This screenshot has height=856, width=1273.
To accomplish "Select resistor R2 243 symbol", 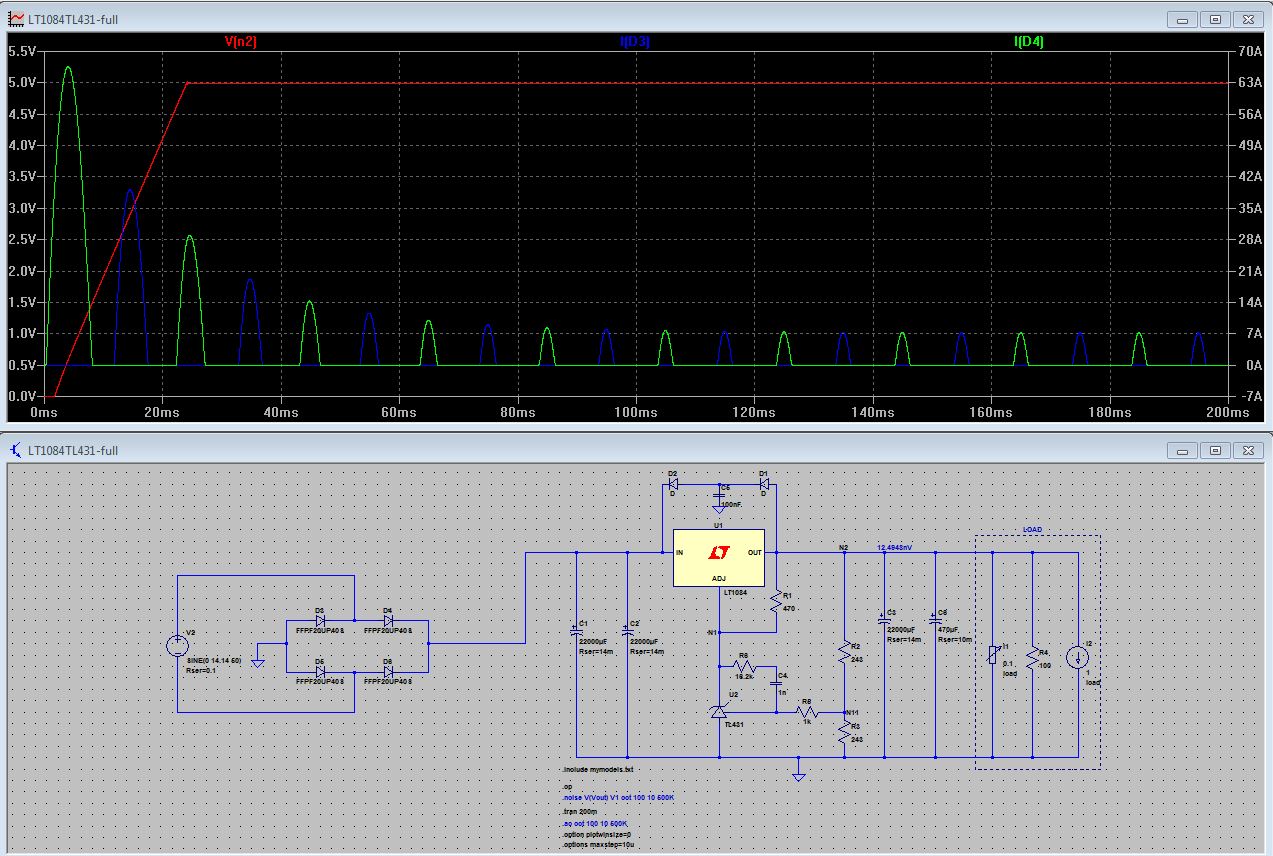I will tap(845, 652).
